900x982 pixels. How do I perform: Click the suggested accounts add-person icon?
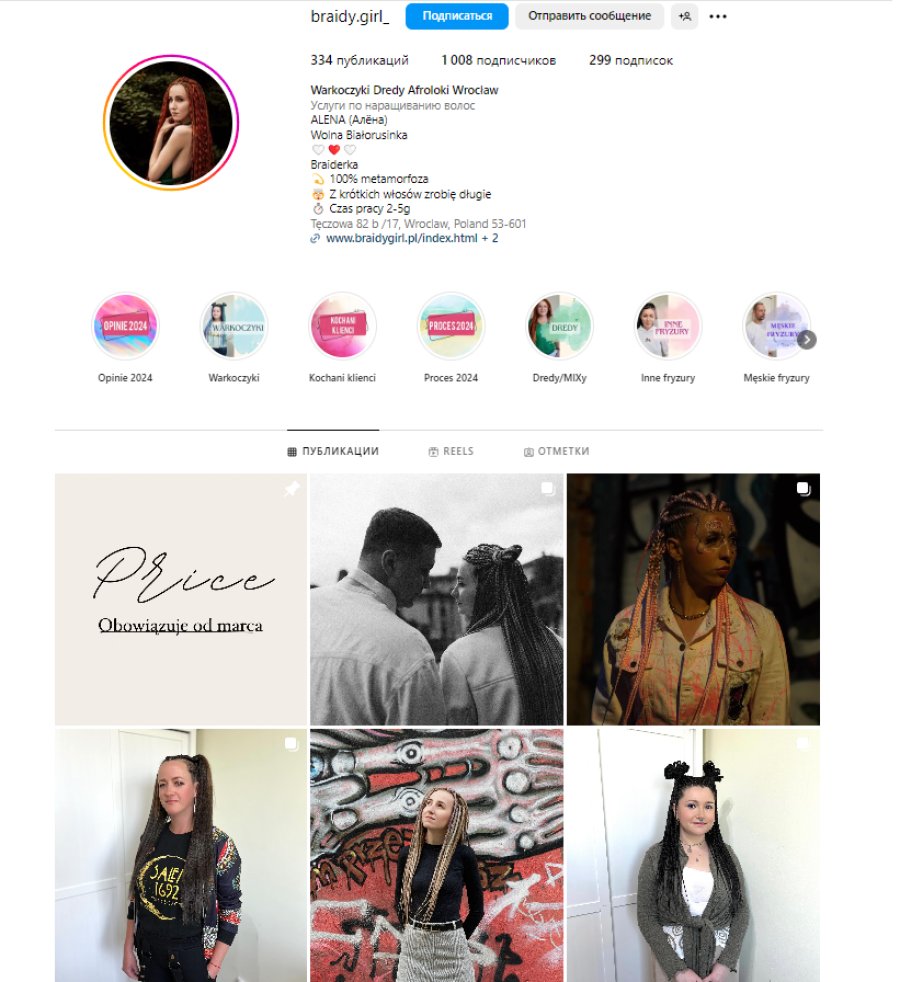[685, 16]
